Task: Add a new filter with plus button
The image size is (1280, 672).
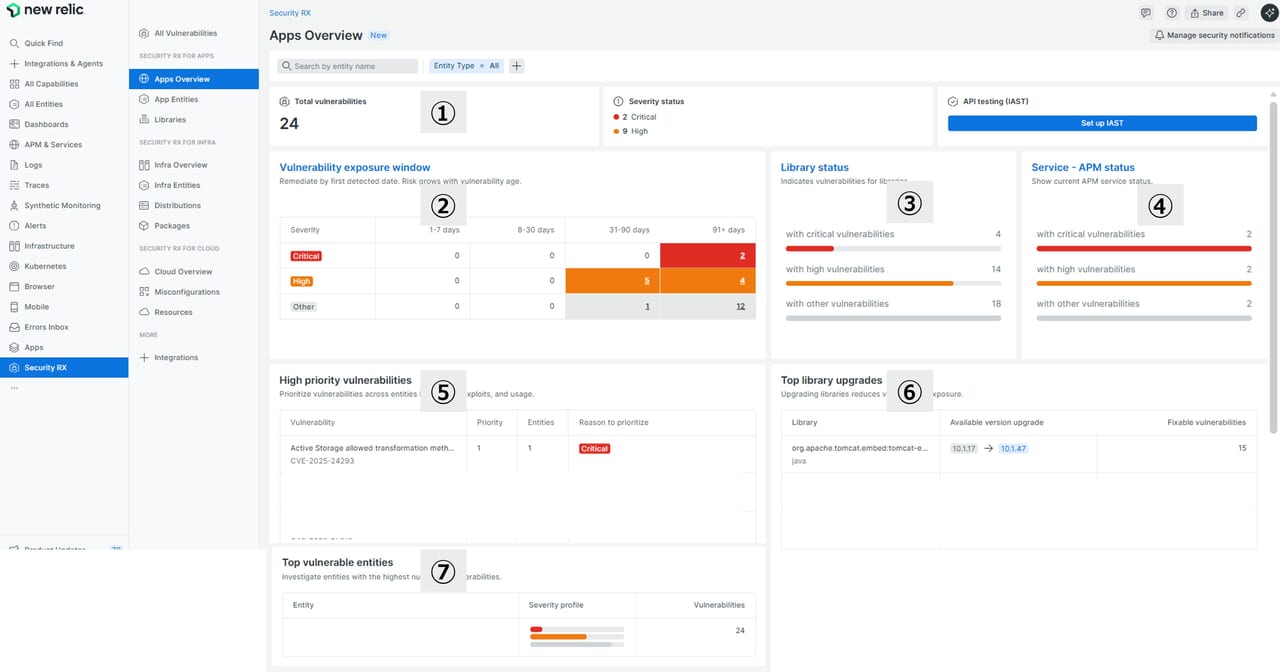Action: 517,66
